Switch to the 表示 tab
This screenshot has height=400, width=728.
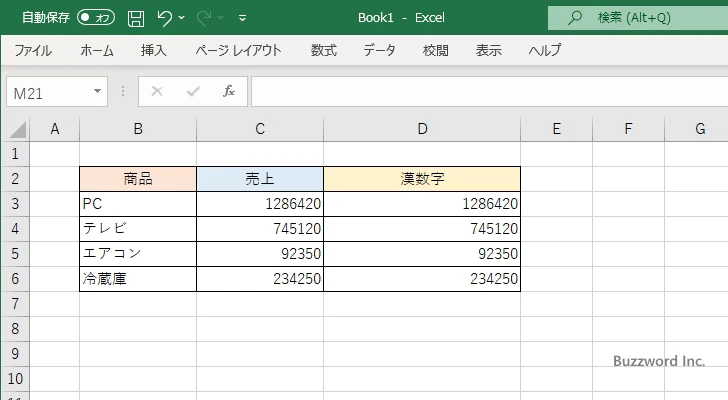point(488,50)
